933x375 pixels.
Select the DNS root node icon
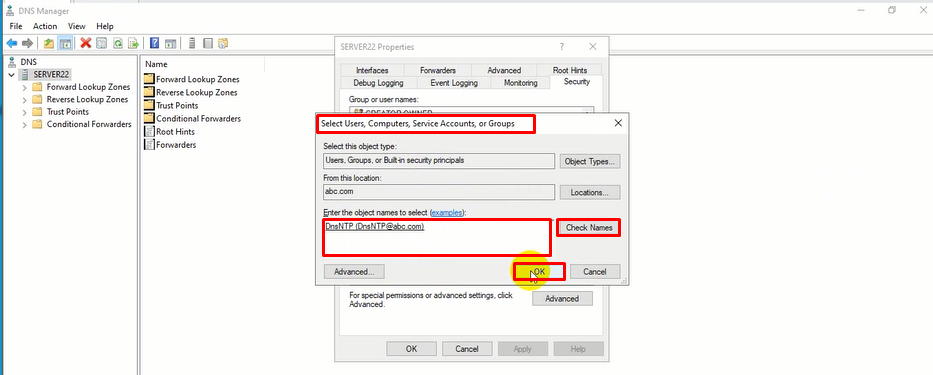click(12, 61)
